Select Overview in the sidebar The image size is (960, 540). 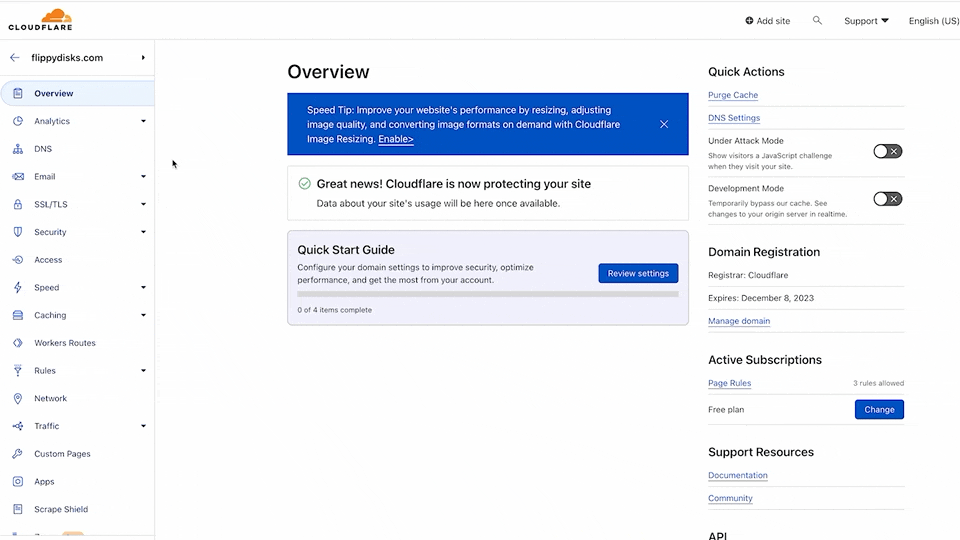(x=77, y=93)
